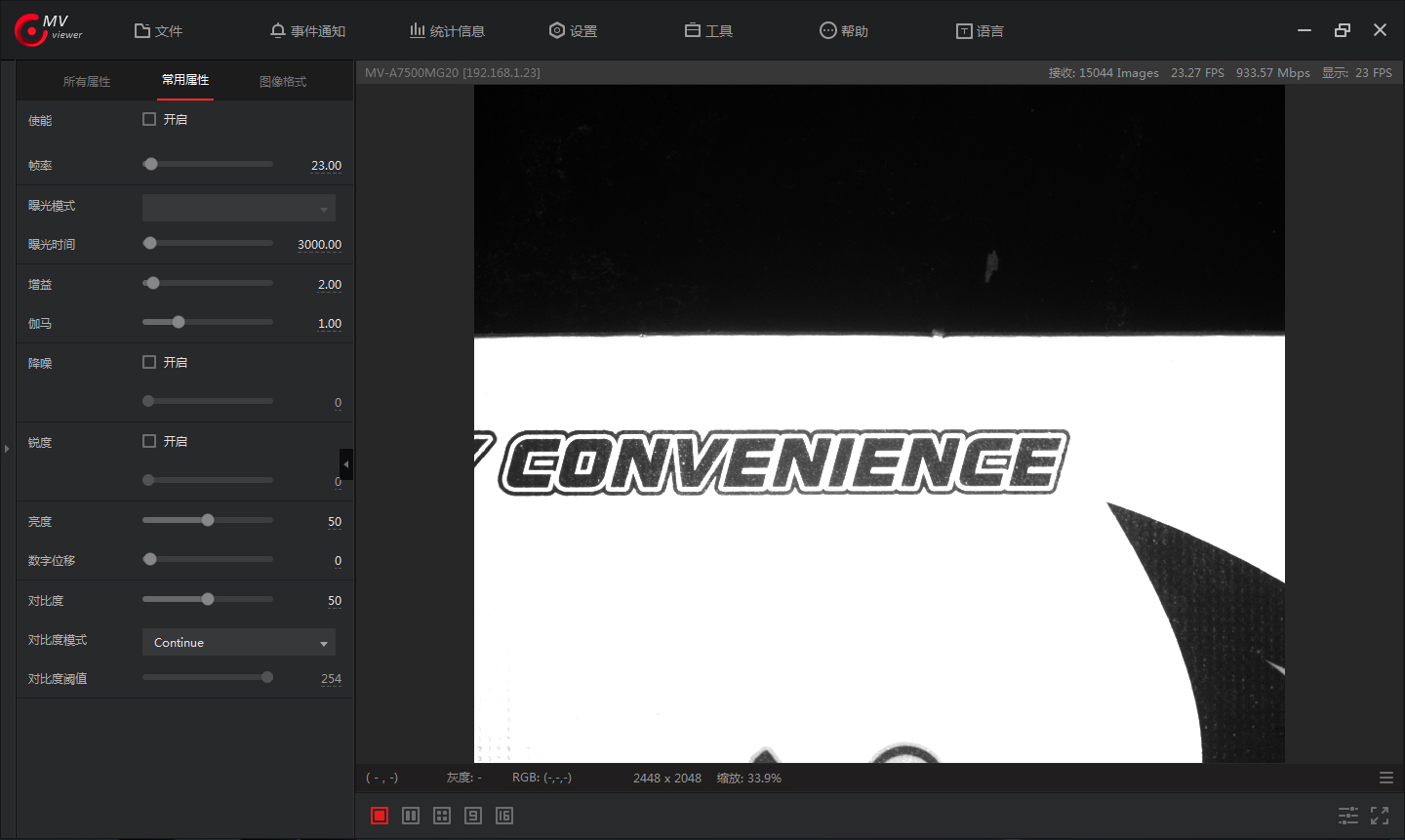This screenshot has width=1405, height=840.
Task: Adjust the 降噪 level slider
Action: coord(208,401)
